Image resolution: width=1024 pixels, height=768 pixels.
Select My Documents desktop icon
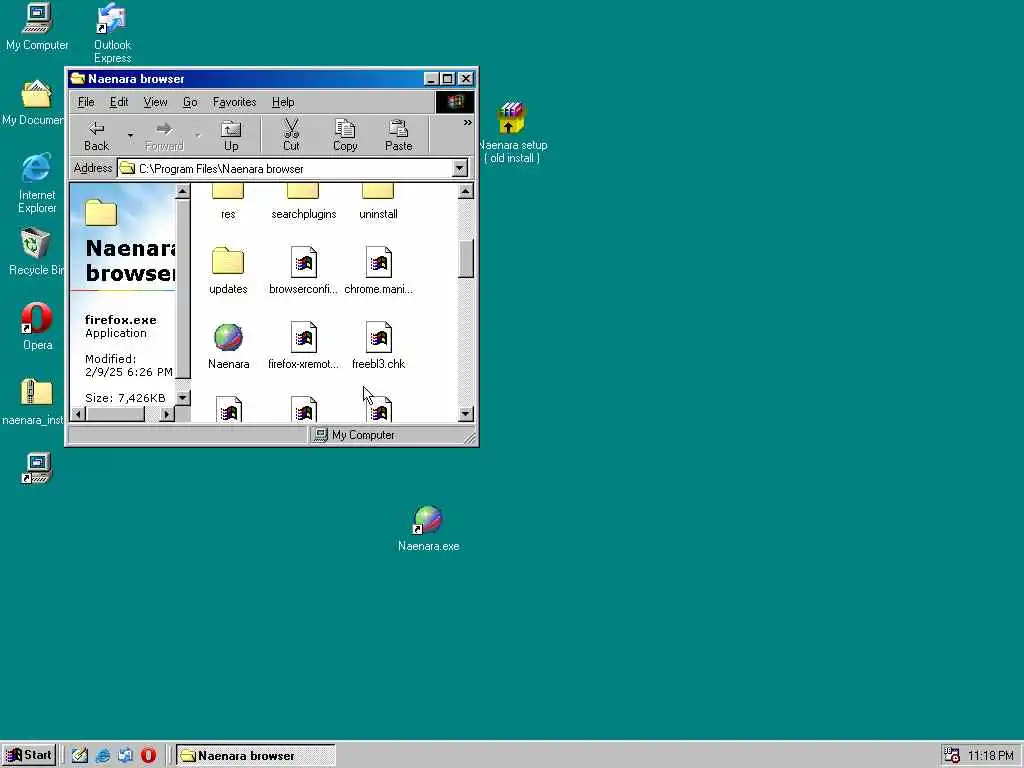click(34, 103)
